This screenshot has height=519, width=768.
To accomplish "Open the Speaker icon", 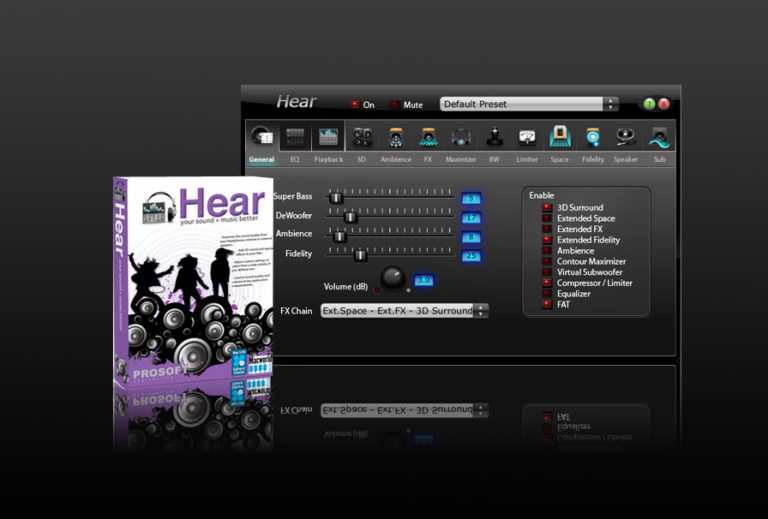I will coord(625,137).
